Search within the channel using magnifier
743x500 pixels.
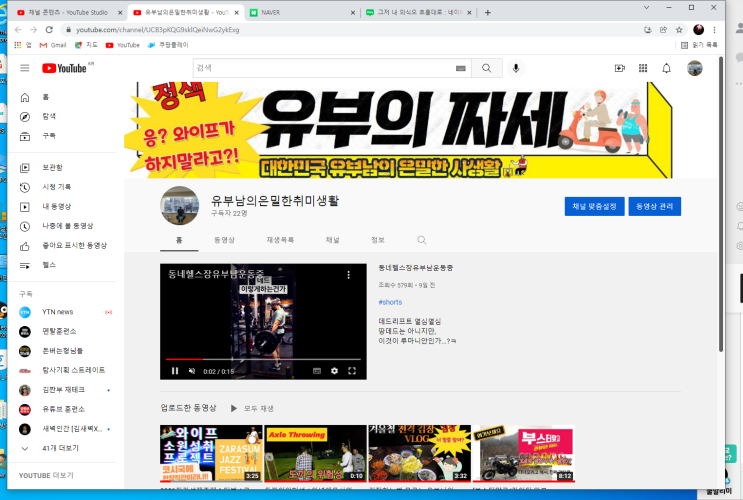coord(422,240)
